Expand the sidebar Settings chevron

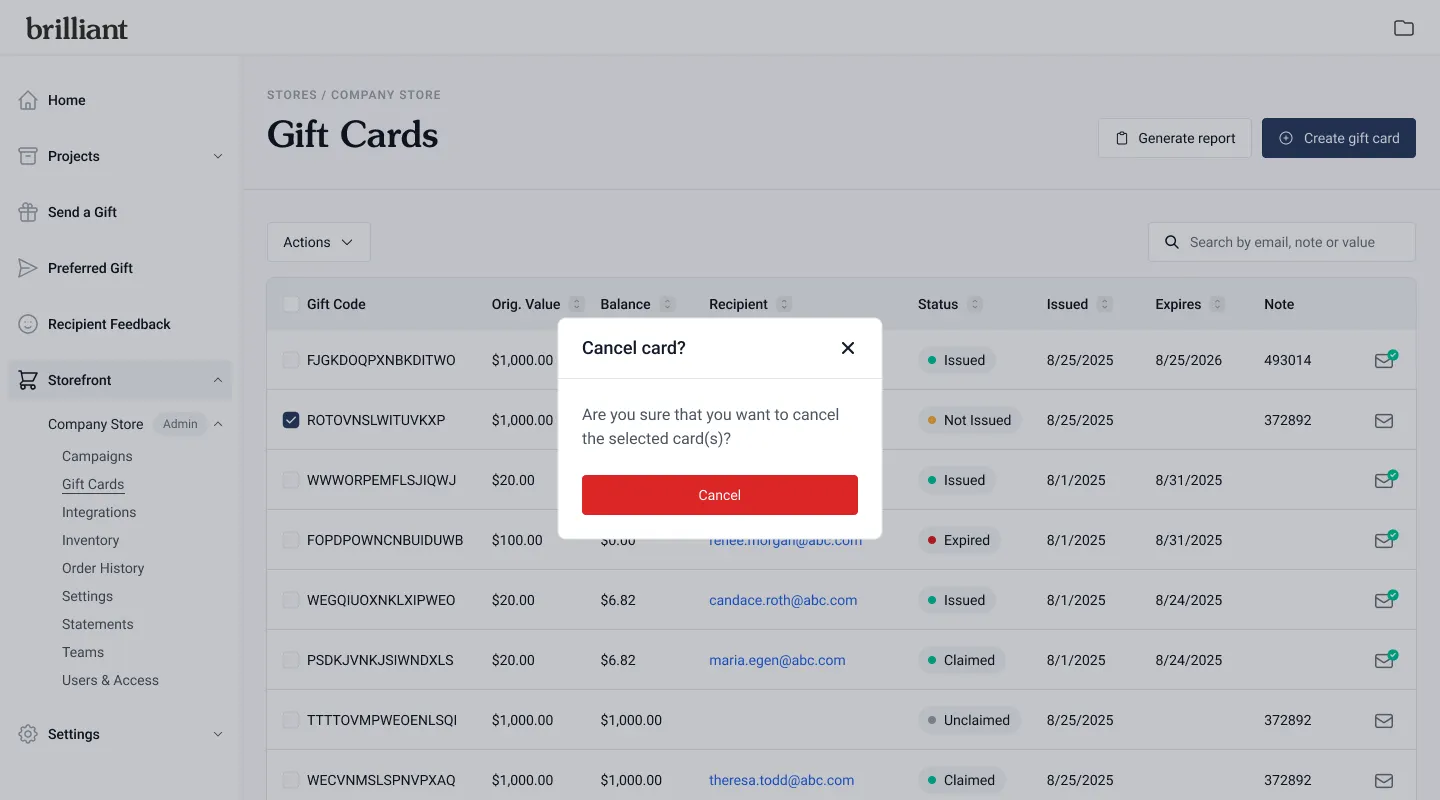click(x=218, y=734)
